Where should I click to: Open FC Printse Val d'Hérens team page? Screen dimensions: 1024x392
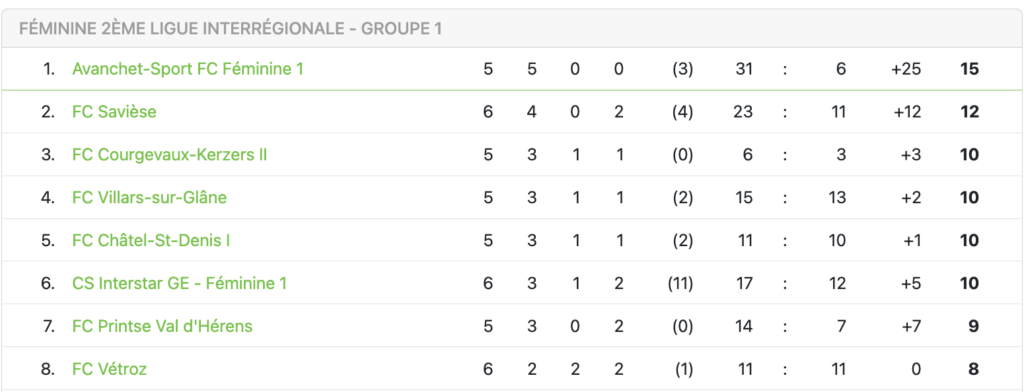point(163,326)
